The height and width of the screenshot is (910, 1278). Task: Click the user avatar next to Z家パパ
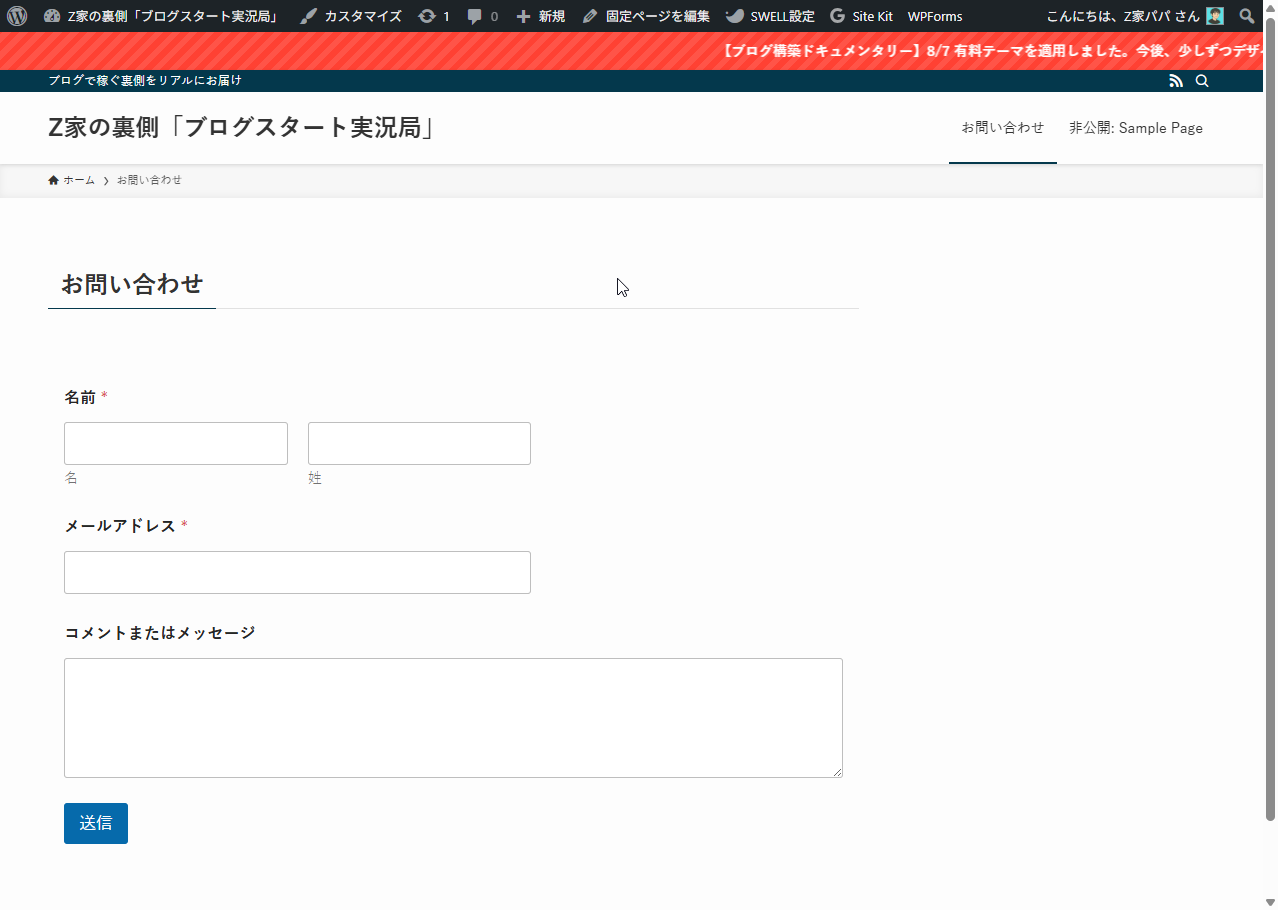[1214, 16]
